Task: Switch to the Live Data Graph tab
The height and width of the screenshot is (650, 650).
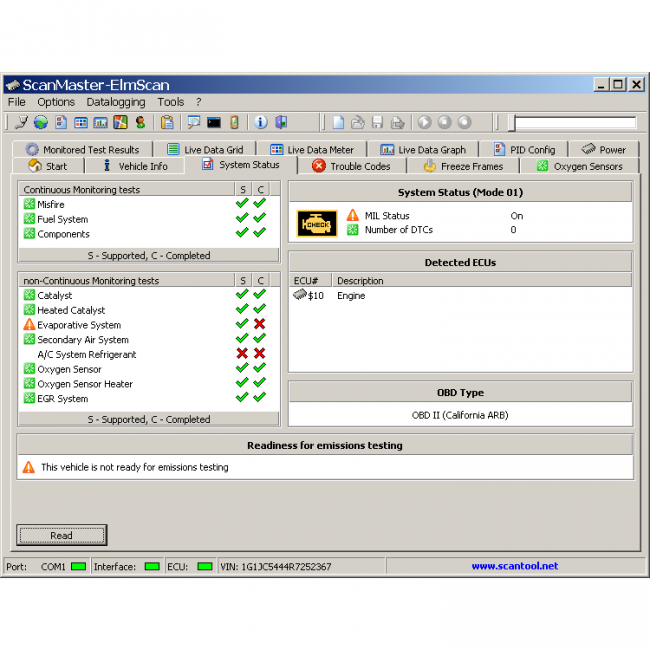Action: pos(423,149)
